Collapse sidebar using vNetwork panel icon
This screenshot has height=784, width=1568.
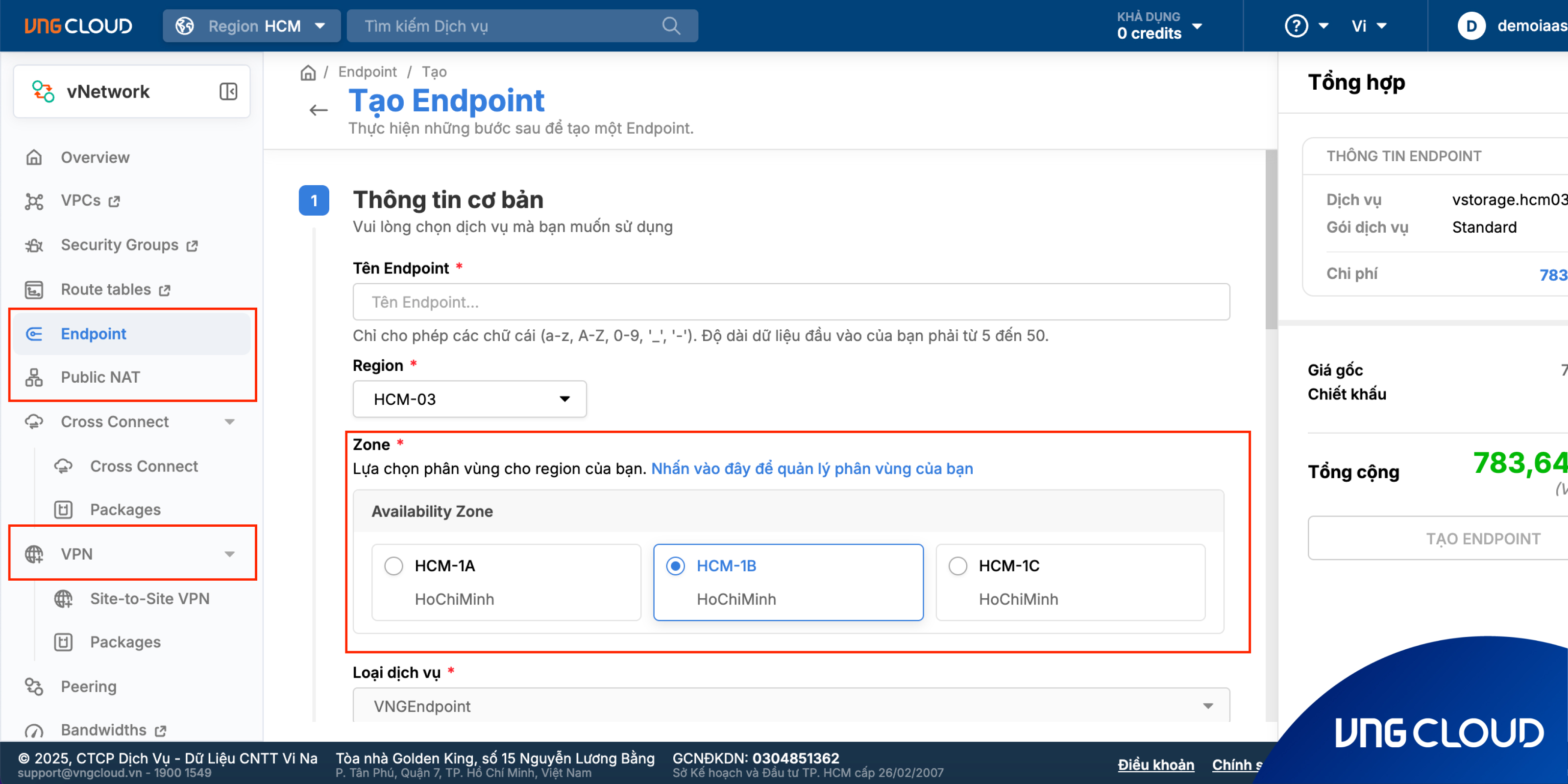[228, 91]
